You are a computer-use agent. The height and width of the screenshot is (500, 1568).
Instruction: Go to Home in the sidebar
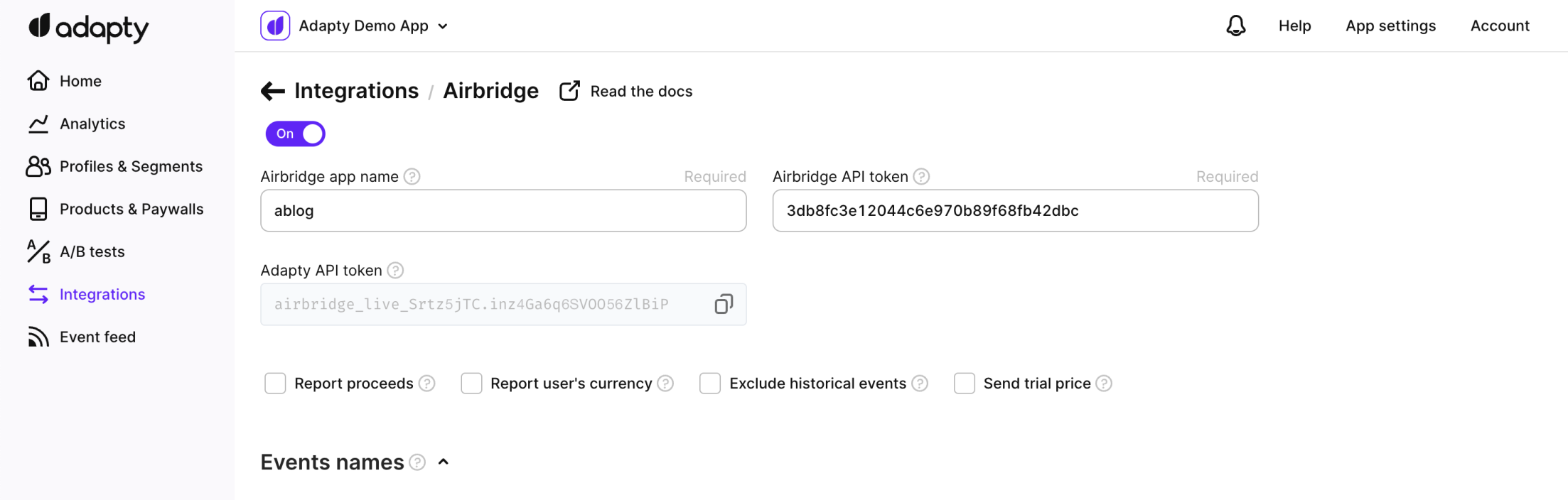tap(80, 81)
